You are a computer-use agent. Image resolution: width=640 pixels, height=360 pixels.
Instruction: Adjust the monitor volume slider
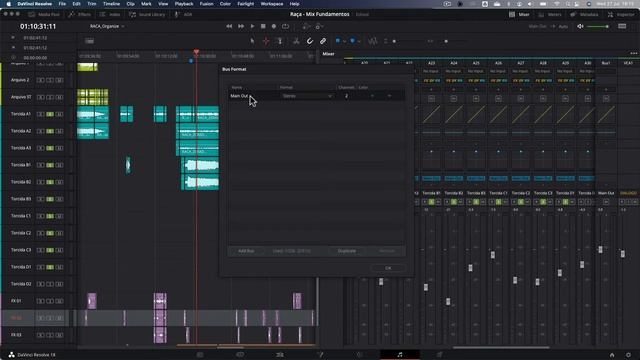coord(598,26)
